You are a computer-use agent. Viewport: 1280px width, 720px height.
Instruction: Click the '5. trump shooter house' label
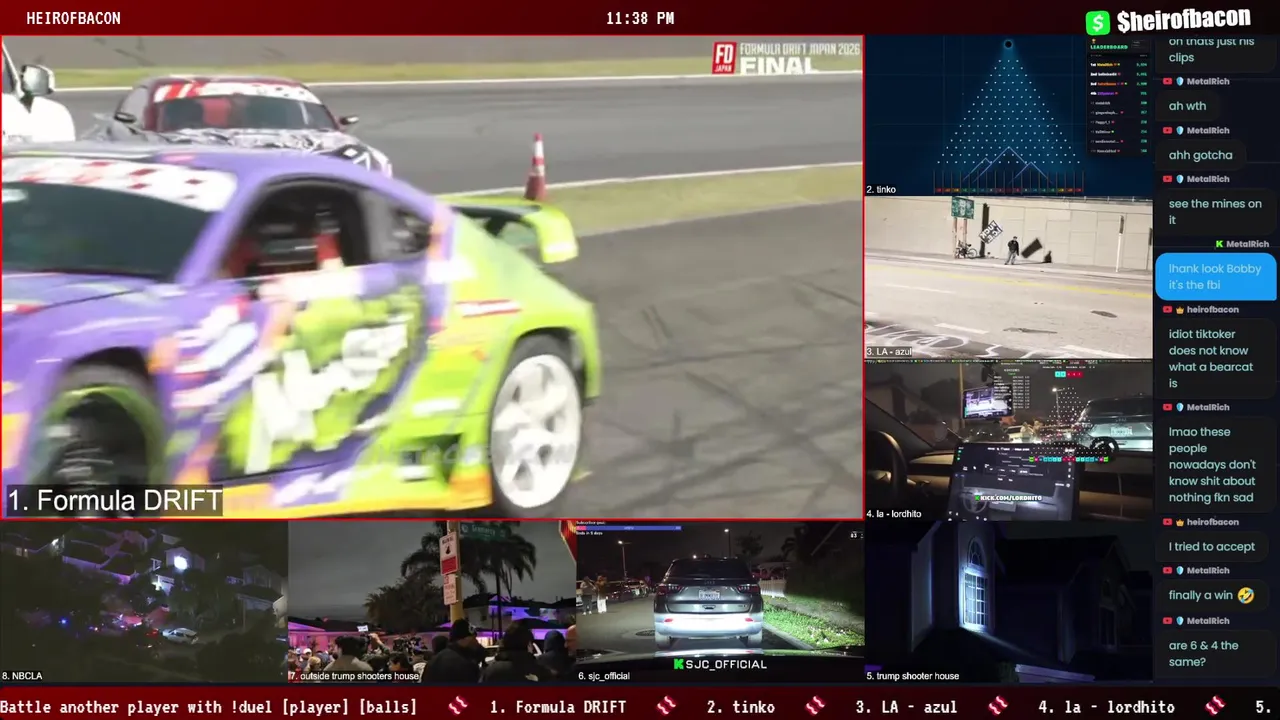[x=912, y=676]
